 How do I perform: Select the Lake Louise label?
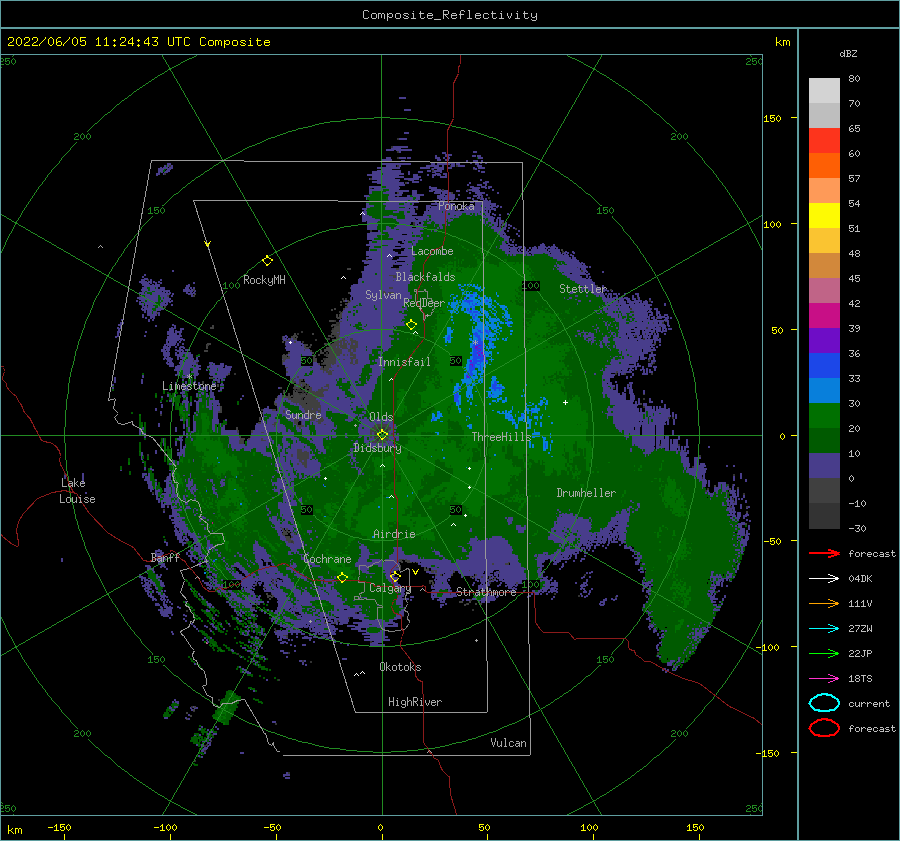click(77, 491)
